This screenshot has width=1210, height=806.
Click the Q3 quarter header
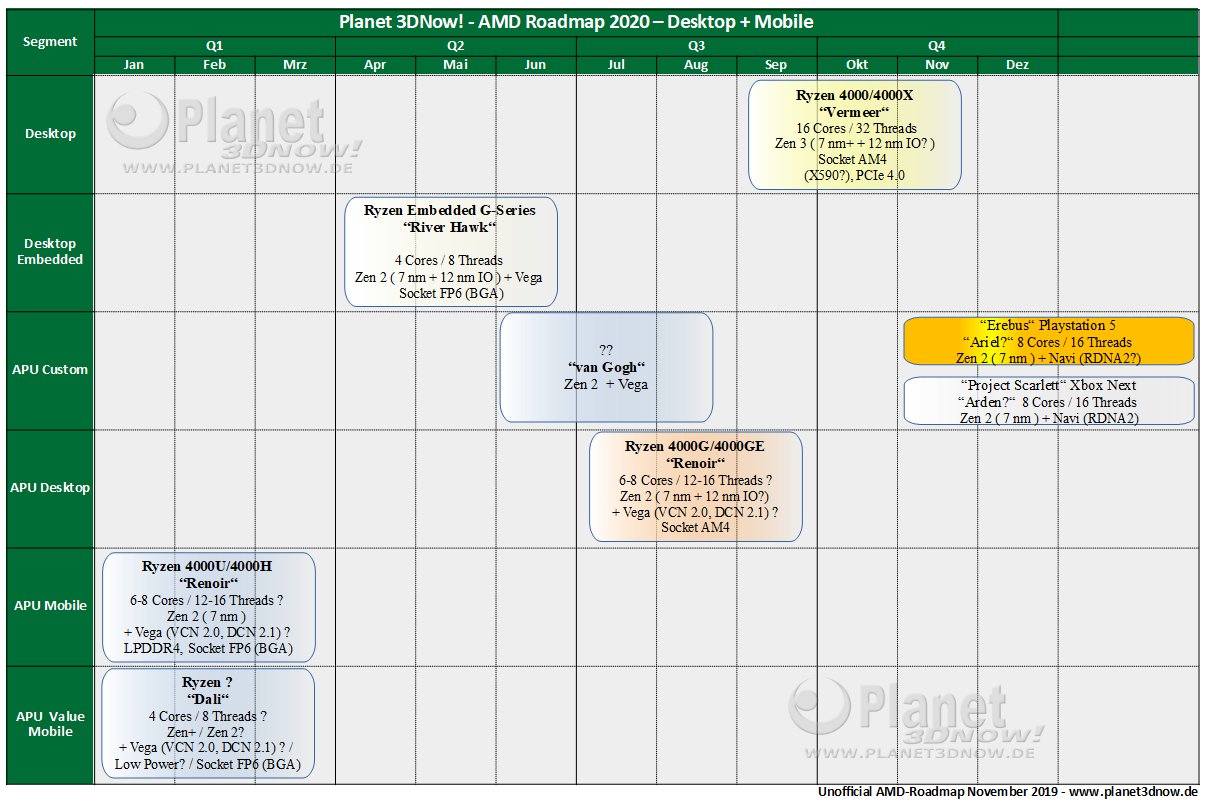[x=696, y=46]
